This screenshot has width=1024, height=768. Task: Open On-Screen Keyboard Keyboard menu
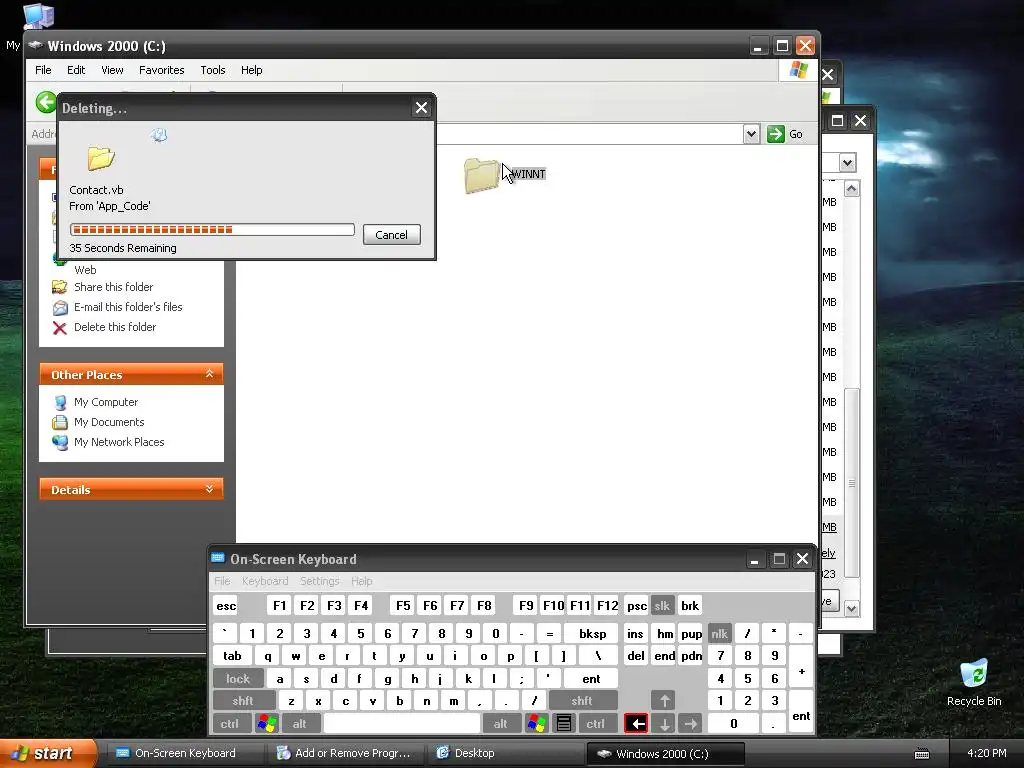click(x=264, y=581)
